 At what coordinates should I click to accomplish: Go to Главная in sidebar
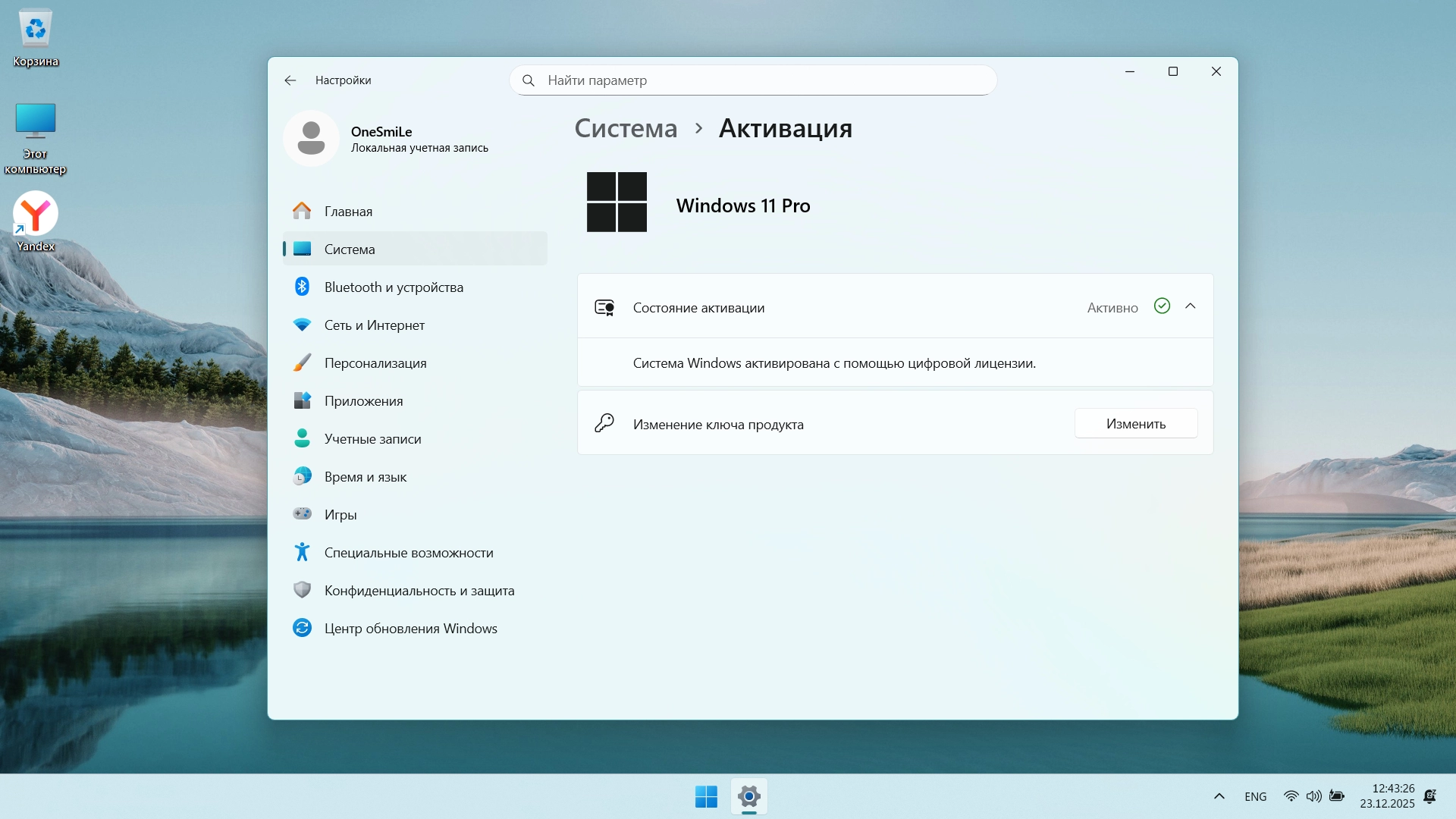coord(348,212)
